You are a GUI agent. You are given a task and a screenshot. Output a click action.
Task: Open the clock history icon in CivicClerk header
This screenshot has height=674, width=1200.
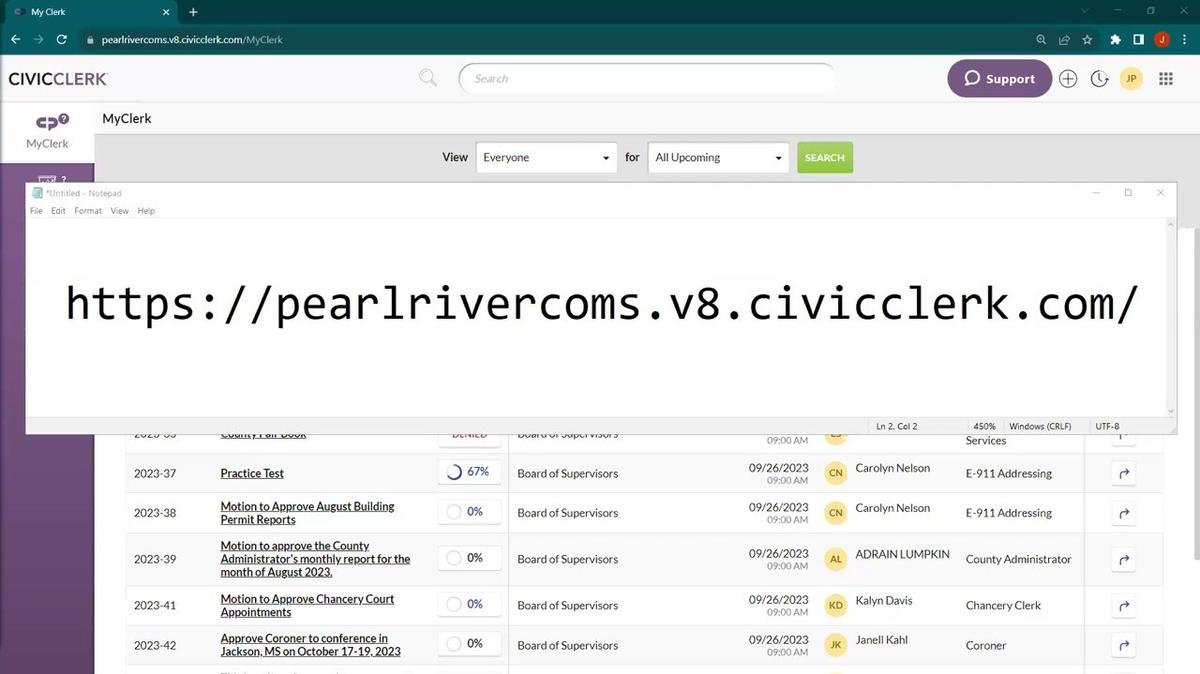click(x=1099, y=79)
